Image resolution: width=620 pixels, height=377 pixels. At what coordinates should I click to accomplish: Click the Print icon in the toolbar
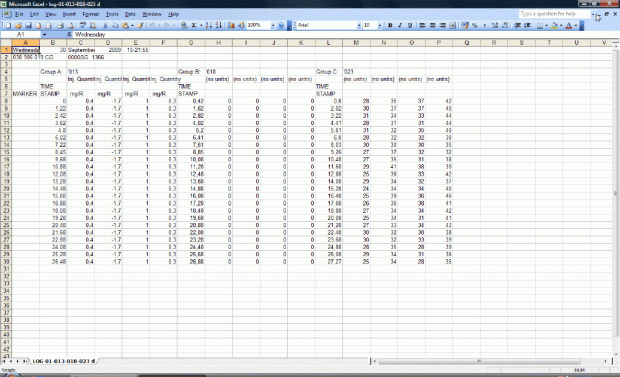[60, 25]
